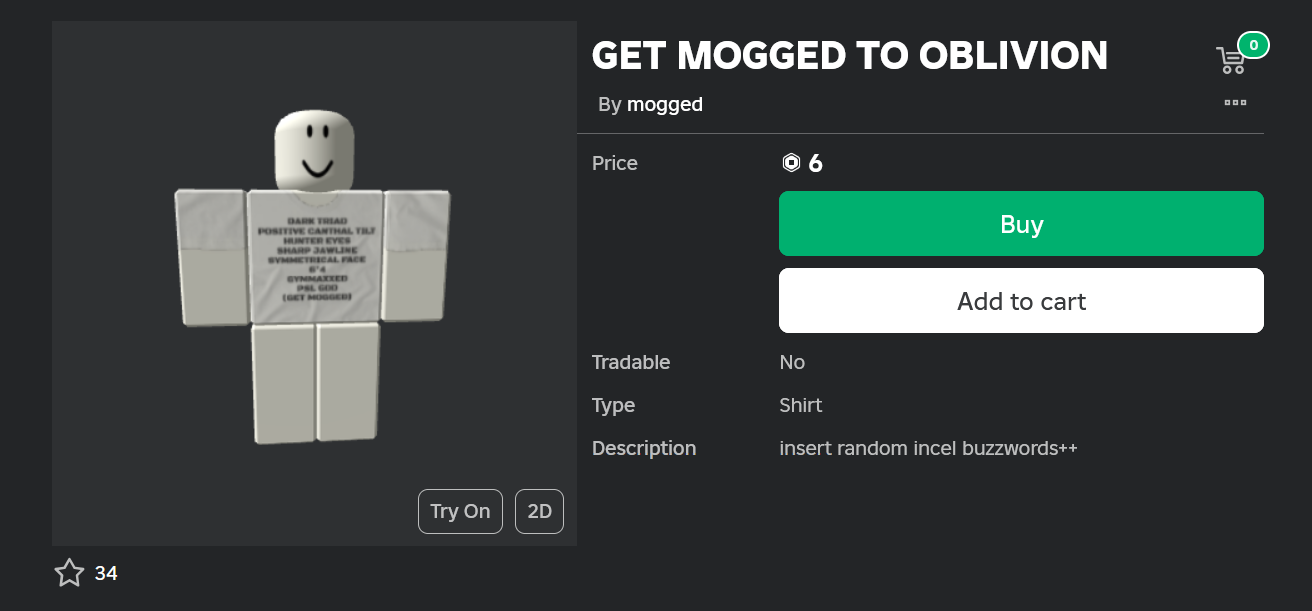Favorite the item with the star icon
1312x611 pixels.
pyautogui.click(x=69, y=573)
